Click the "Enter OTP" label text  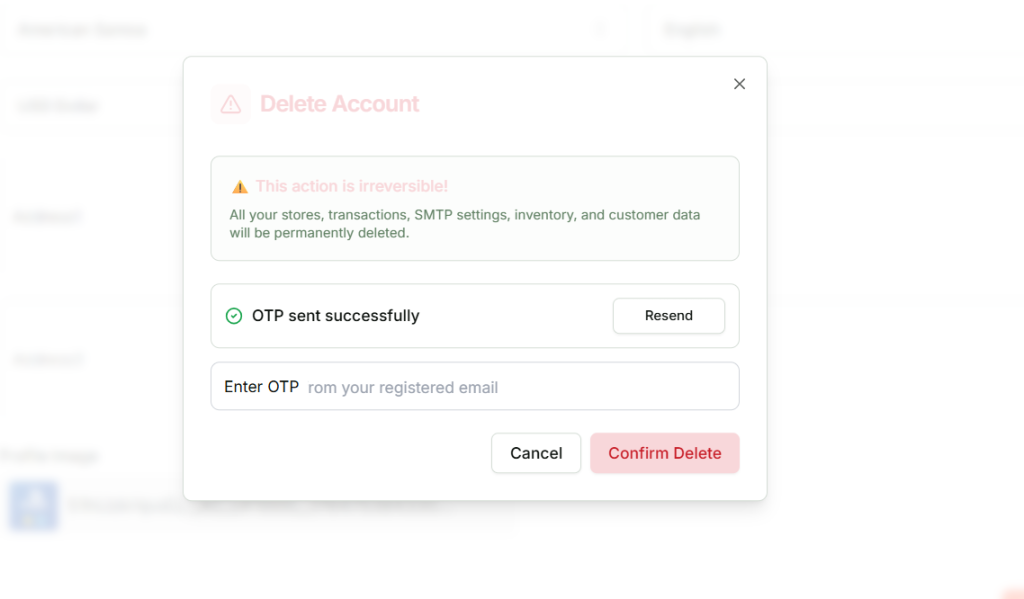click(x=261, y=387)
